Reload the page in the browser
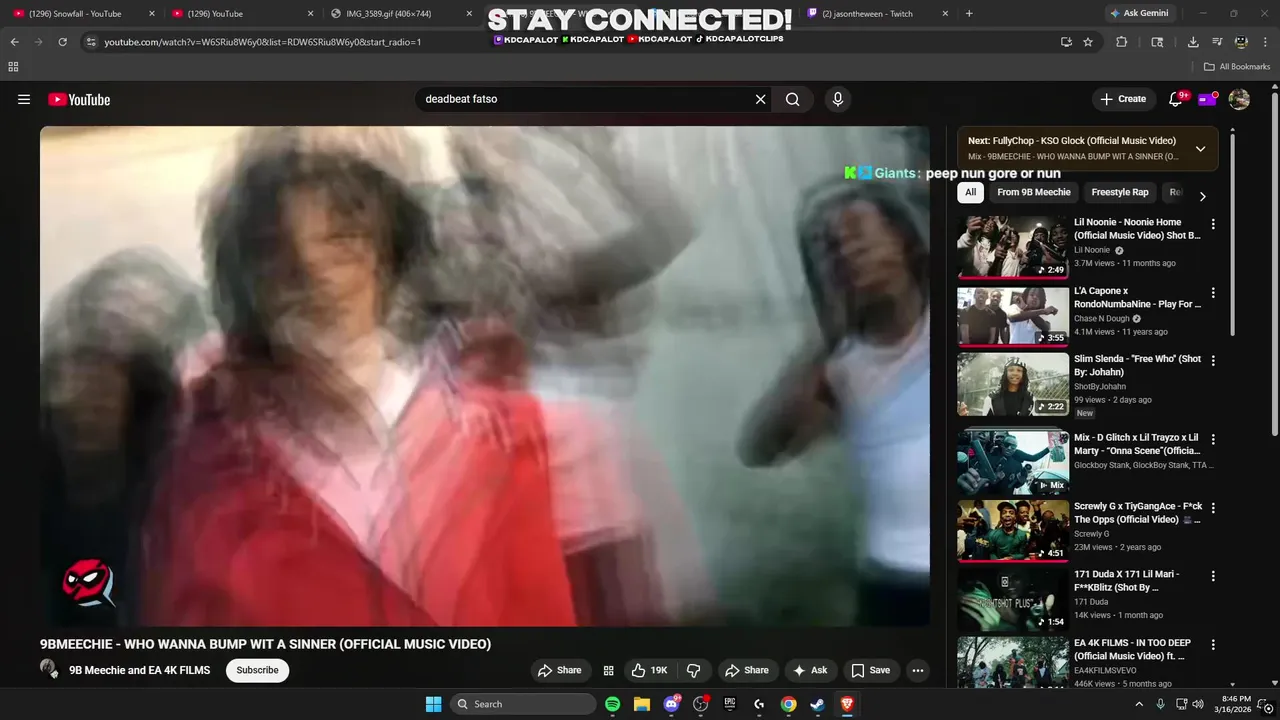This screenshot has width=1280, height=720. coord(62,42)
